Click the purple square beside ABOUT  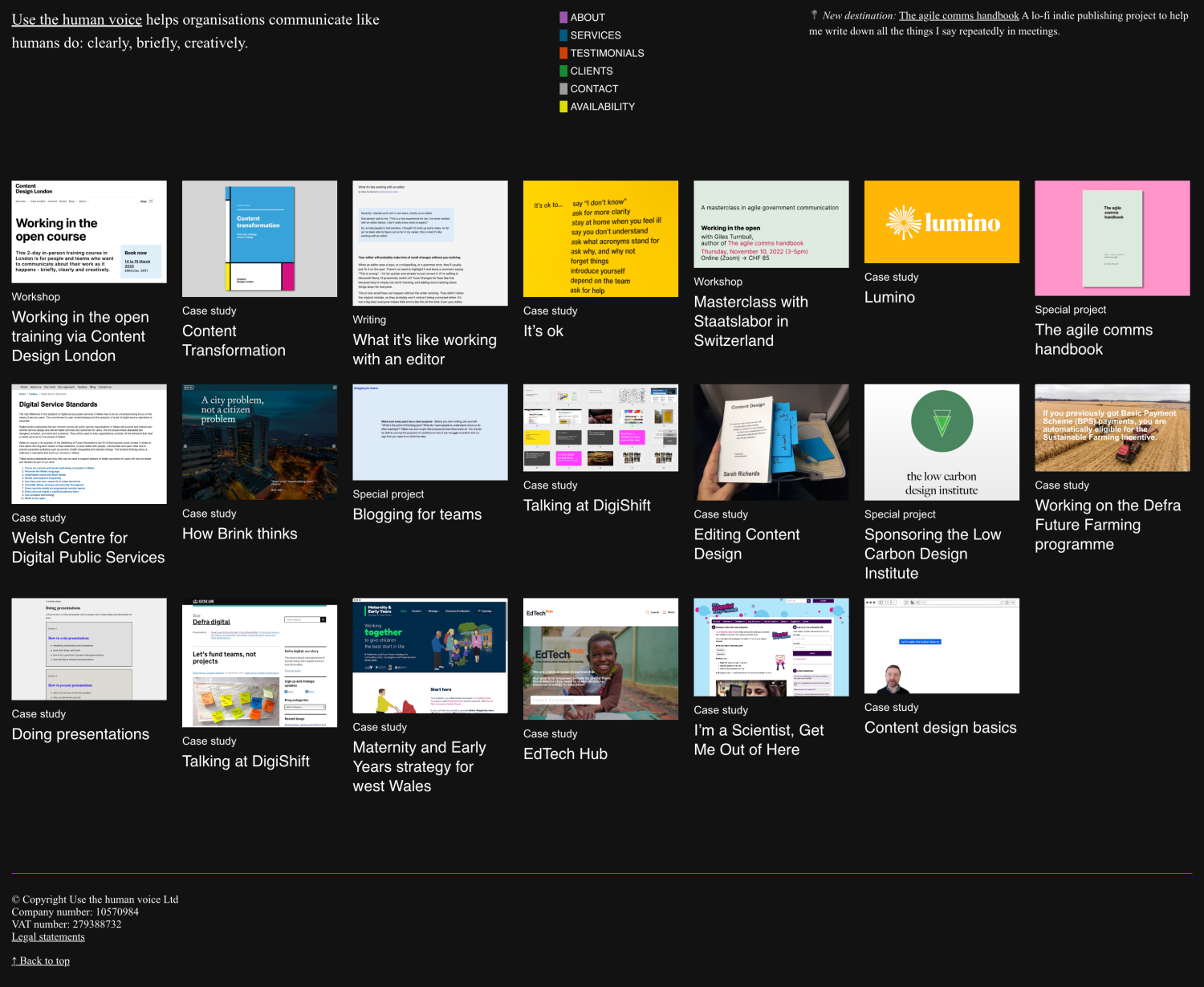(x=563, y=17)
